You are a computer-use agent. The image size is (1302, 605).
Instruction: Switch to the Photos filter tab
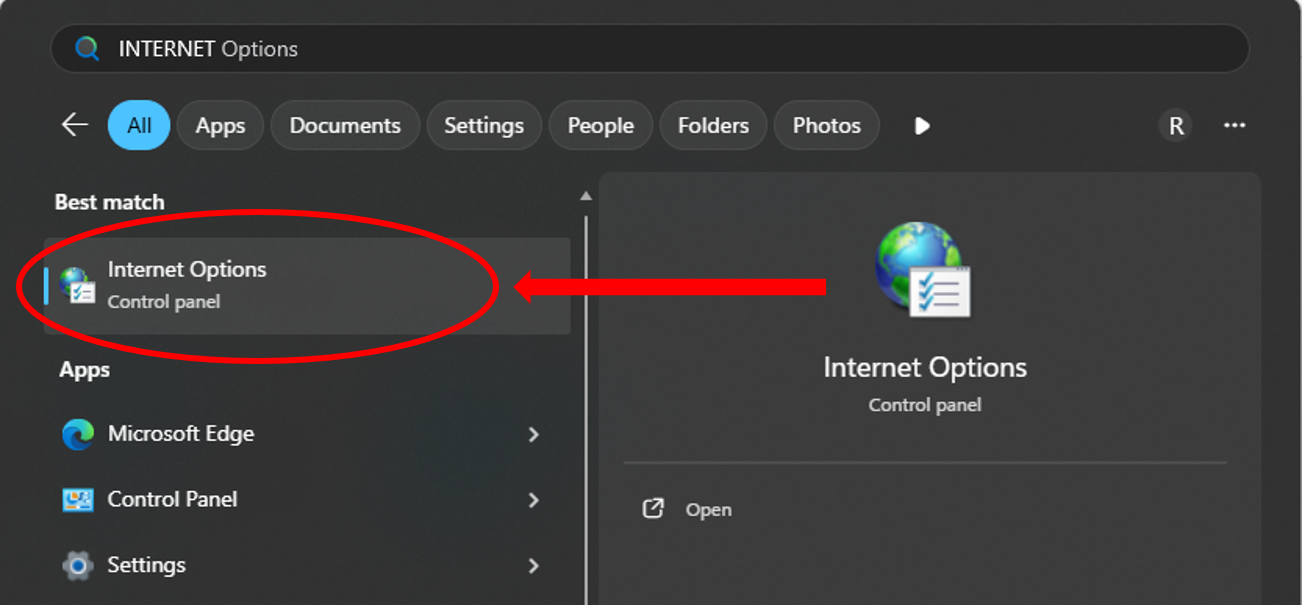[x=827, y=125]
